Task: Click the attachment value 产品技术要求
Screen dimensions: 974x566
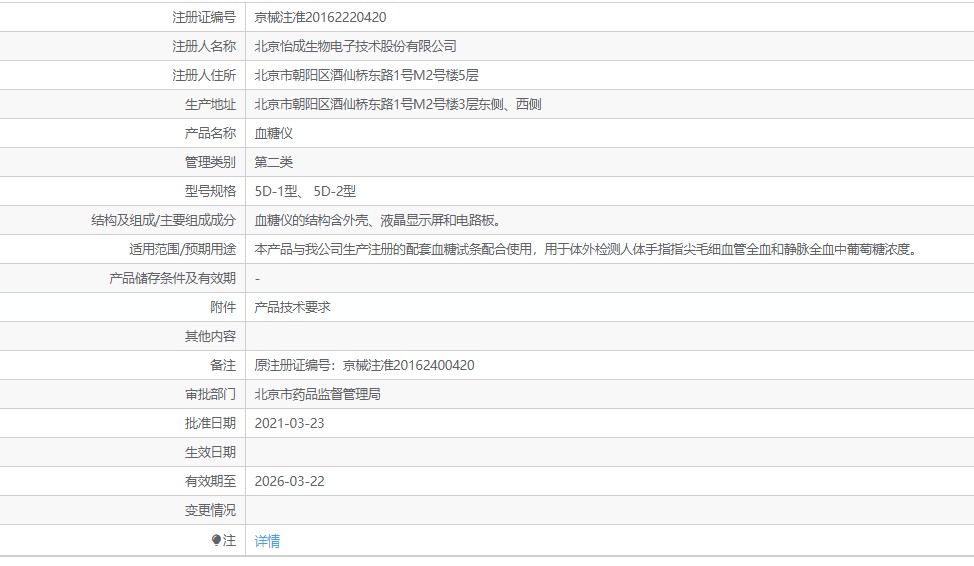Action: pos(293,308)
